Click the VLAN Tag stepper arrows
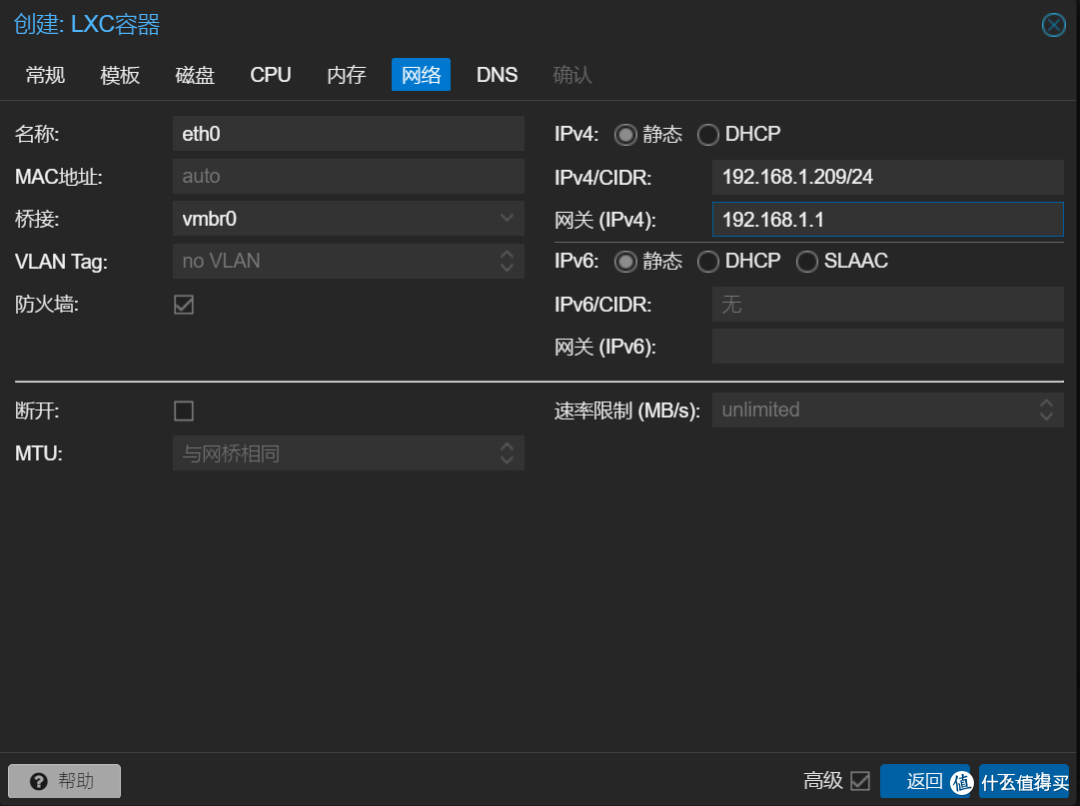The width and height of the screenshot is (1080, 806). tap(506, 261)
